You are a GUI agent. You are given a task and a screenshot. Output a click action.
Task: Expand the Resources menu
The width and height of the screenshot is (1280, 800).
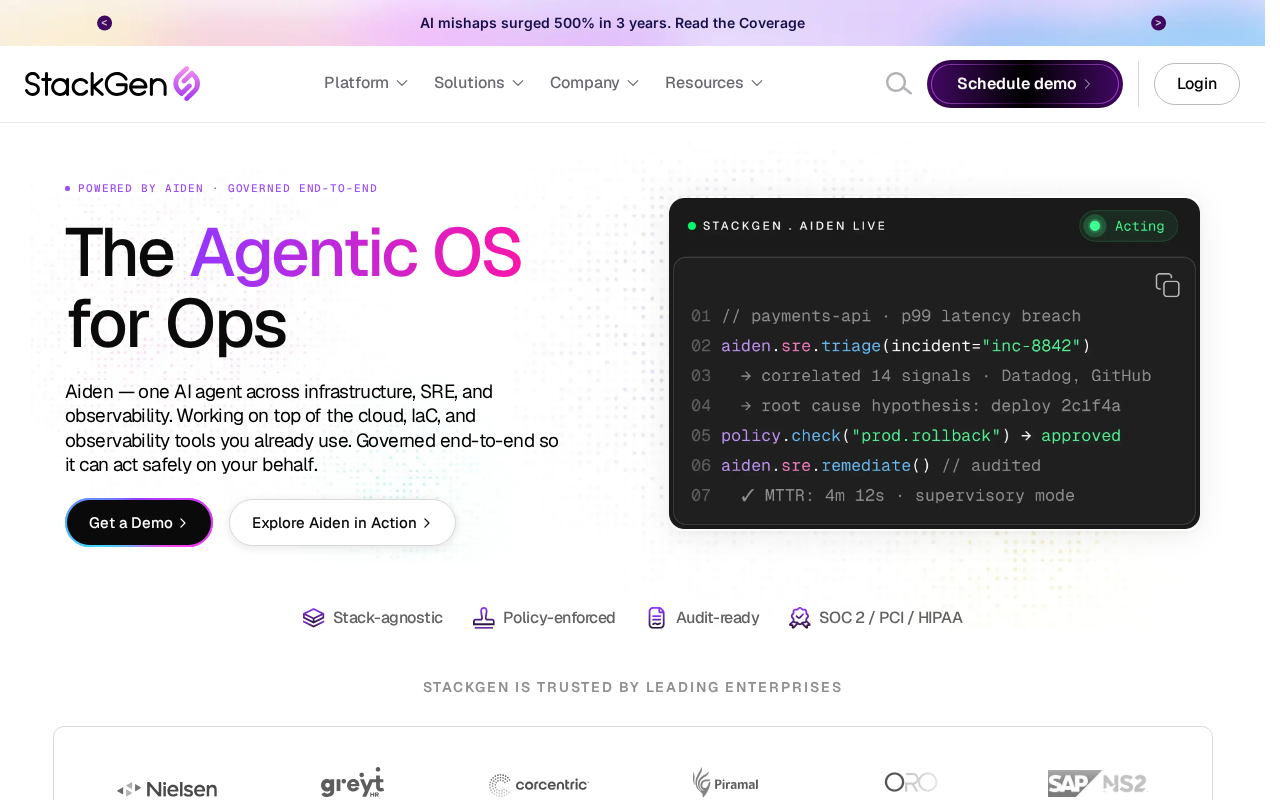714,83
